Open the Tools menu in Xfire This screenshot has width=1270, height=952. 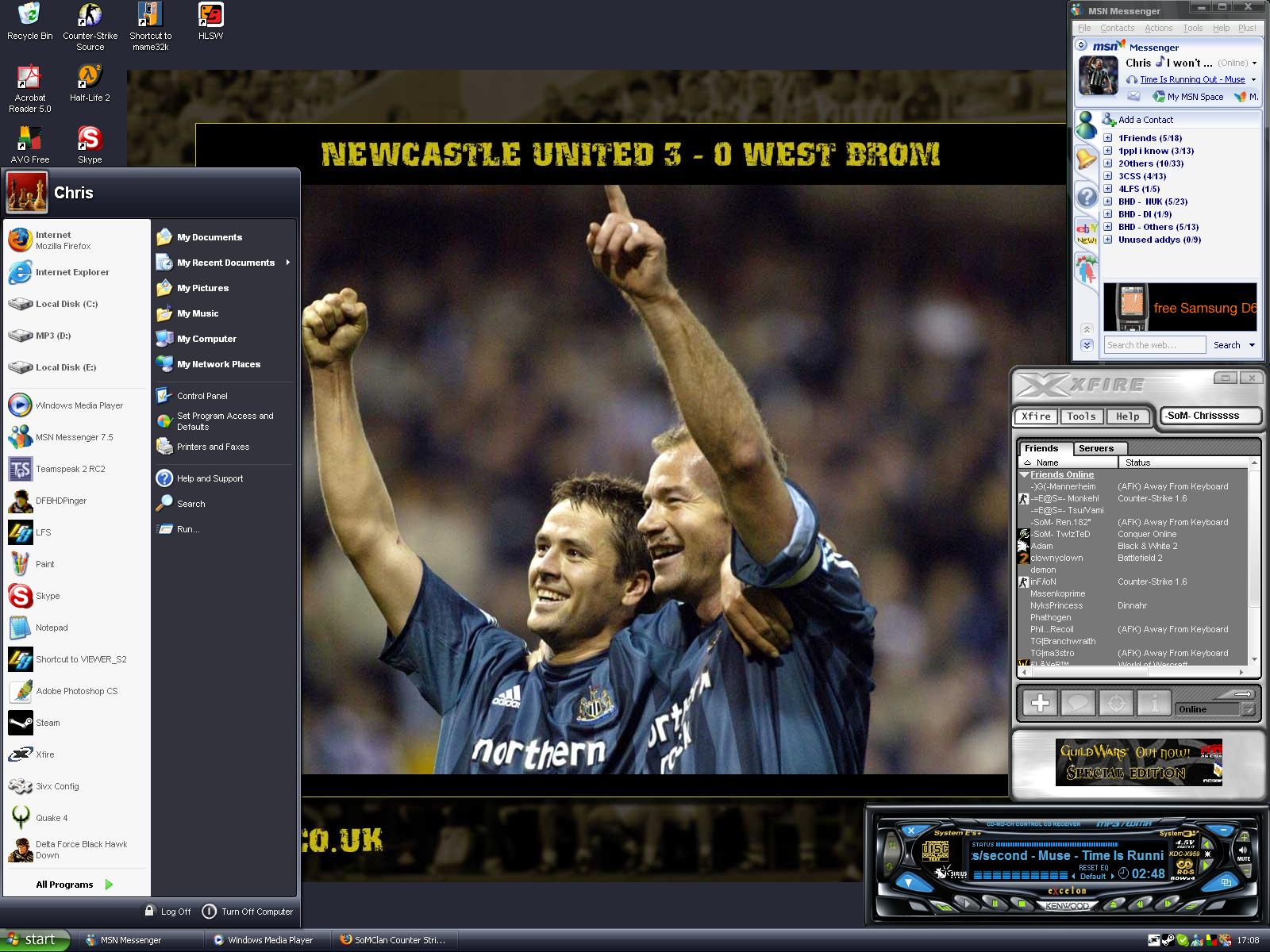point(1081,416)
